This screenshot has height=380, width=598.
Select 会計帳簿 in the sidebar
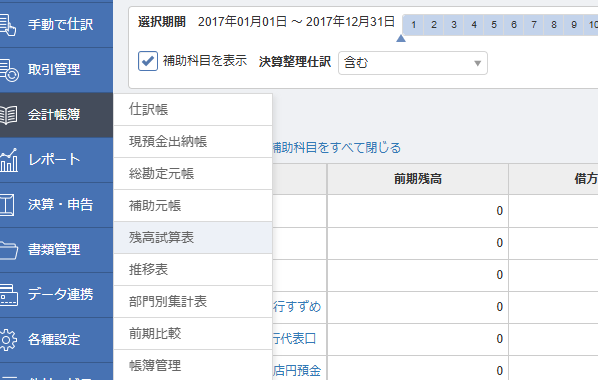pos(56,115)
